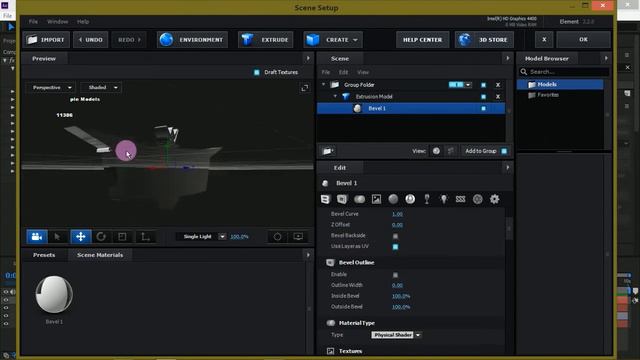Open the round wireframe icon in Edit

(x=478, y=199)
